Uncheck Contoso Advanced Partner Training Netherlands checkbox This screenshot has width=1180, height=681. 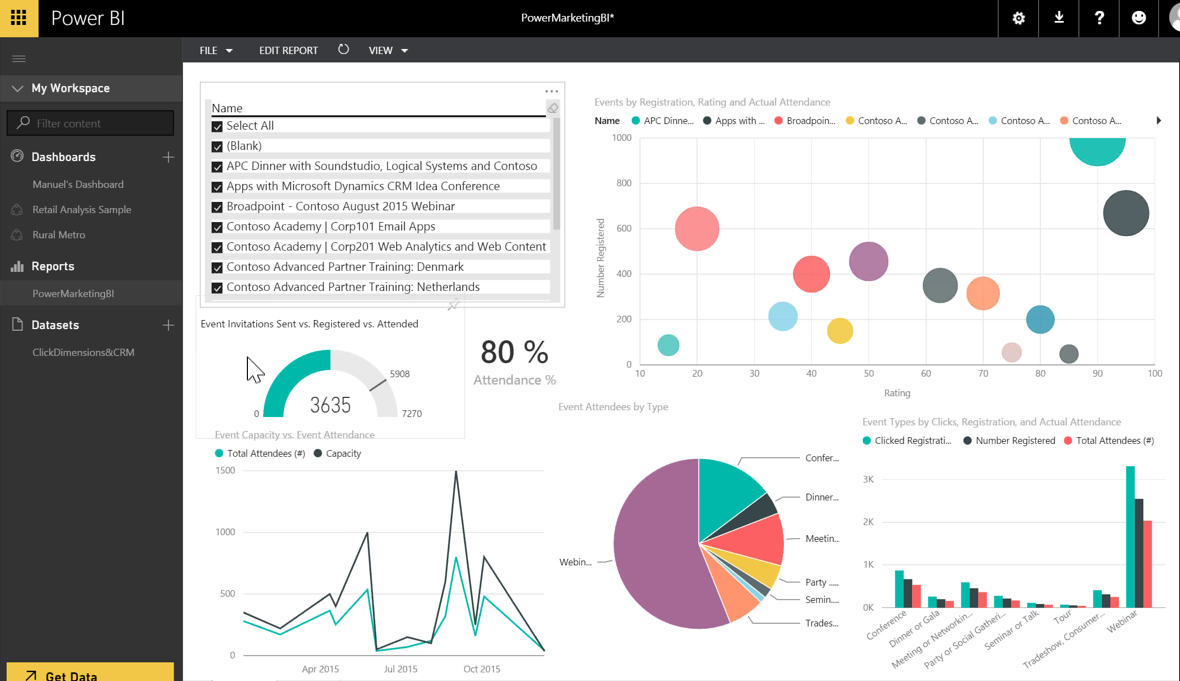(217, 287)
